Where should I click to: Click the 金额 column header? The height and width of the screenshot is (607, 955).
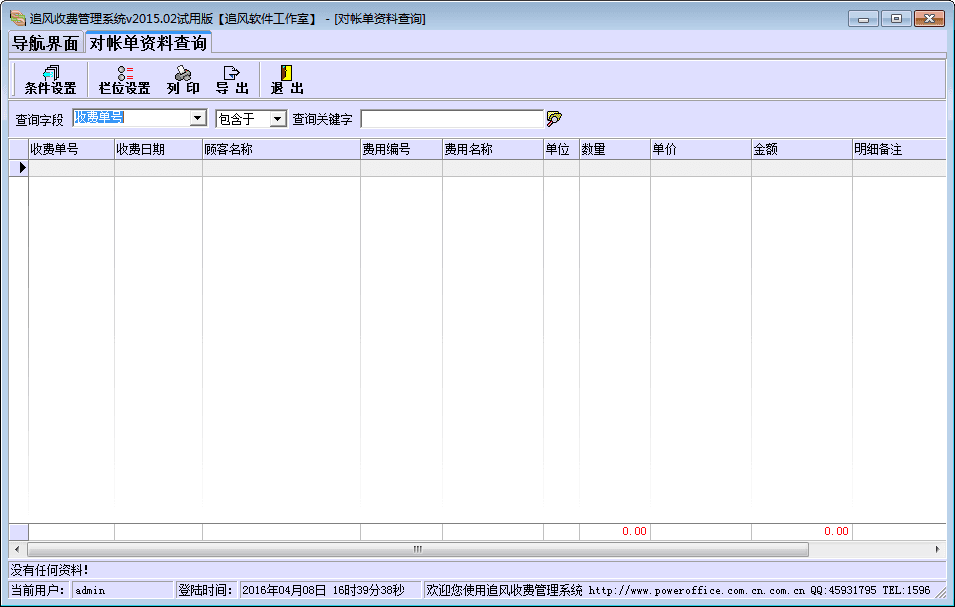click(x=801, y=149)
